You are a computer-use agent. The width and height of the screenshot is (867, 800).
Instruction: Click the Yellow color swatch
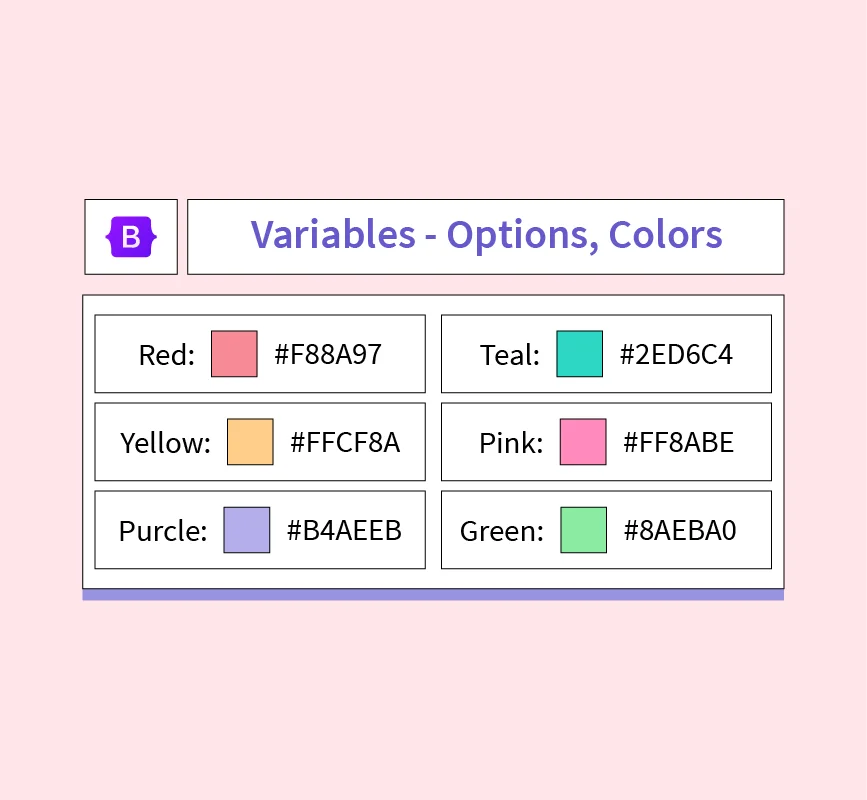250,442
